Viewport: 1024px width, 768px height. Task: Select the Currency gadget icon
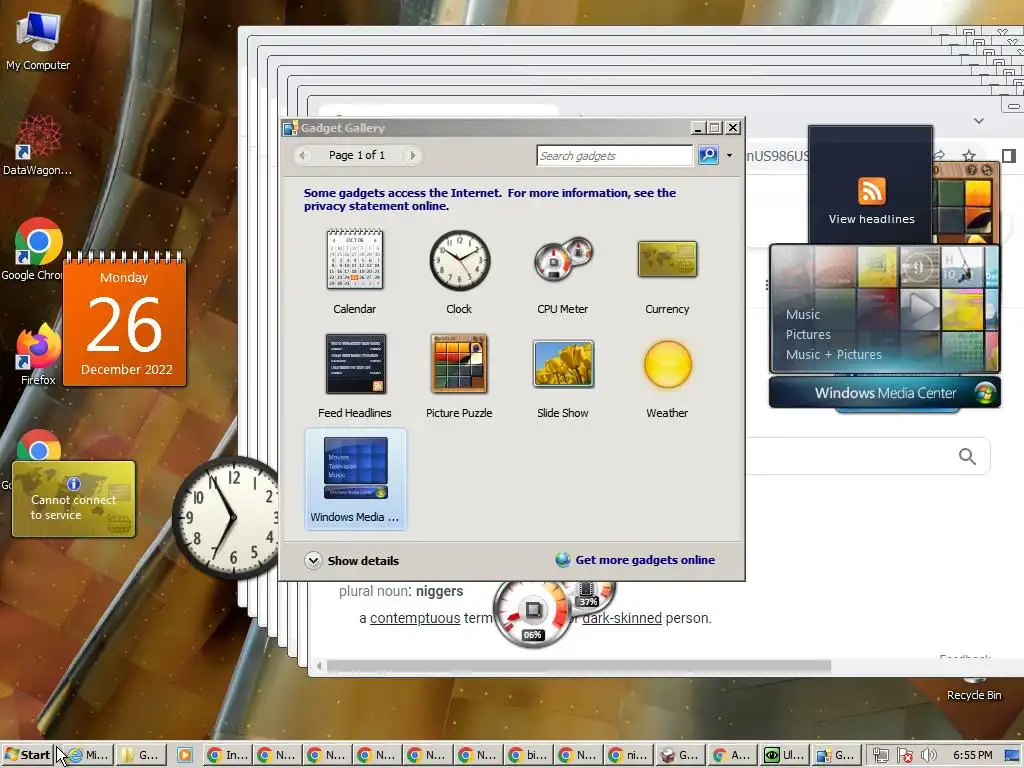click(x=667, y=259)
